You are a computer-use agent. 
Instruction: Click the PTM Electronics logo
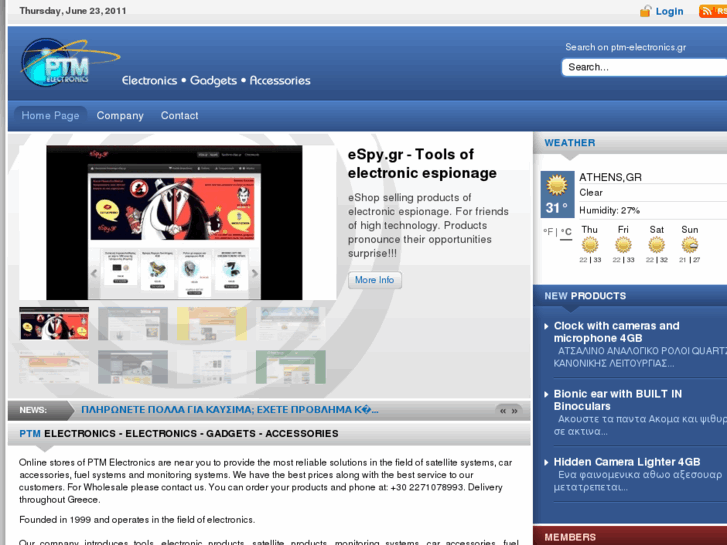pyautogui.click(x=70, y=62)
